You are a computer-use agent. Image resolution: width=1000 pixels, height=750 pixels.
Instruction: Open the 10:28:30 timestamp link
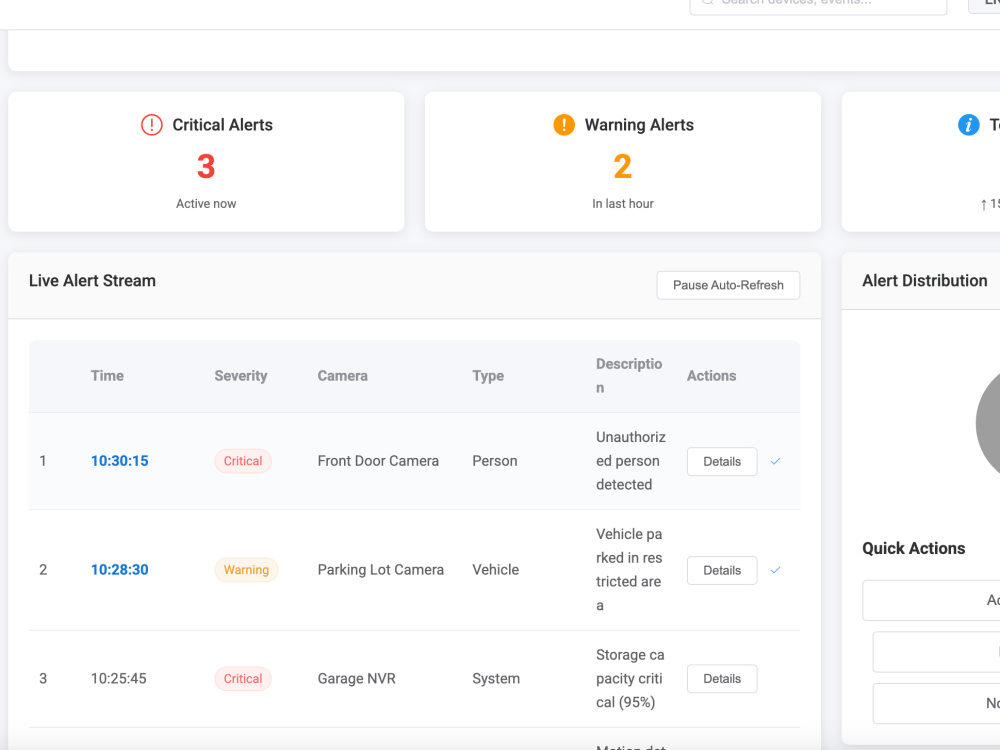click(119, 570)
